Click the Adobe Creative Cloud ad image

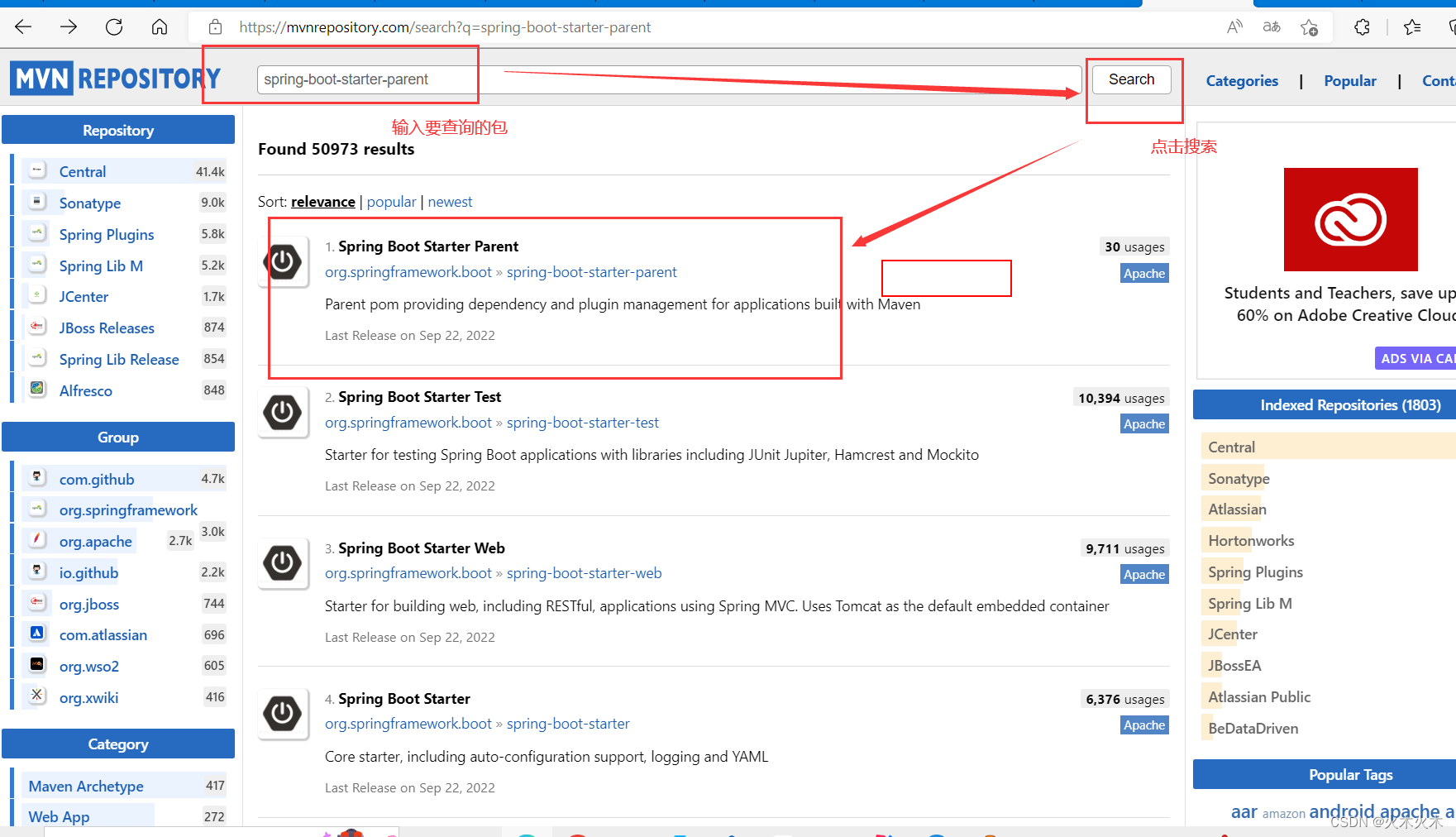[1350, 219]
